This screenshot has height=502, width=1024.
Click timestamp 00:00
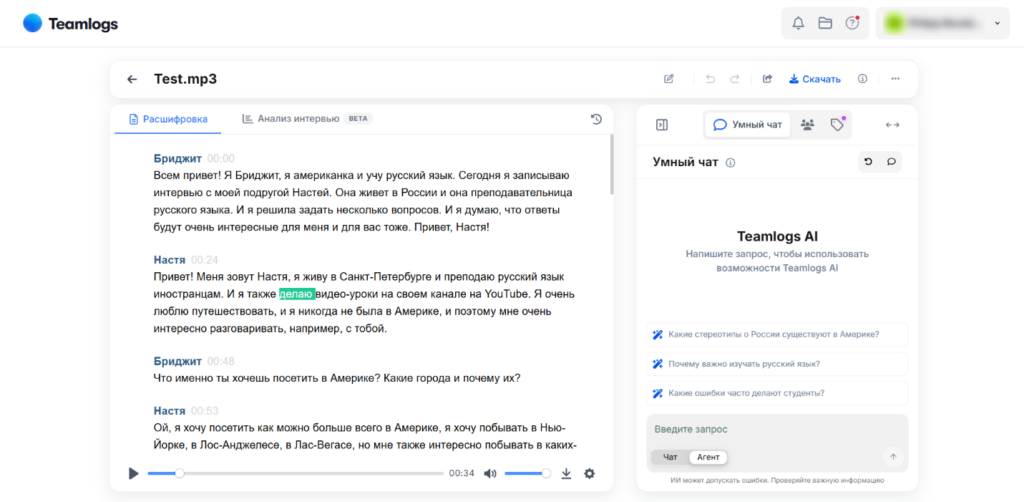[x=221, y=158]
